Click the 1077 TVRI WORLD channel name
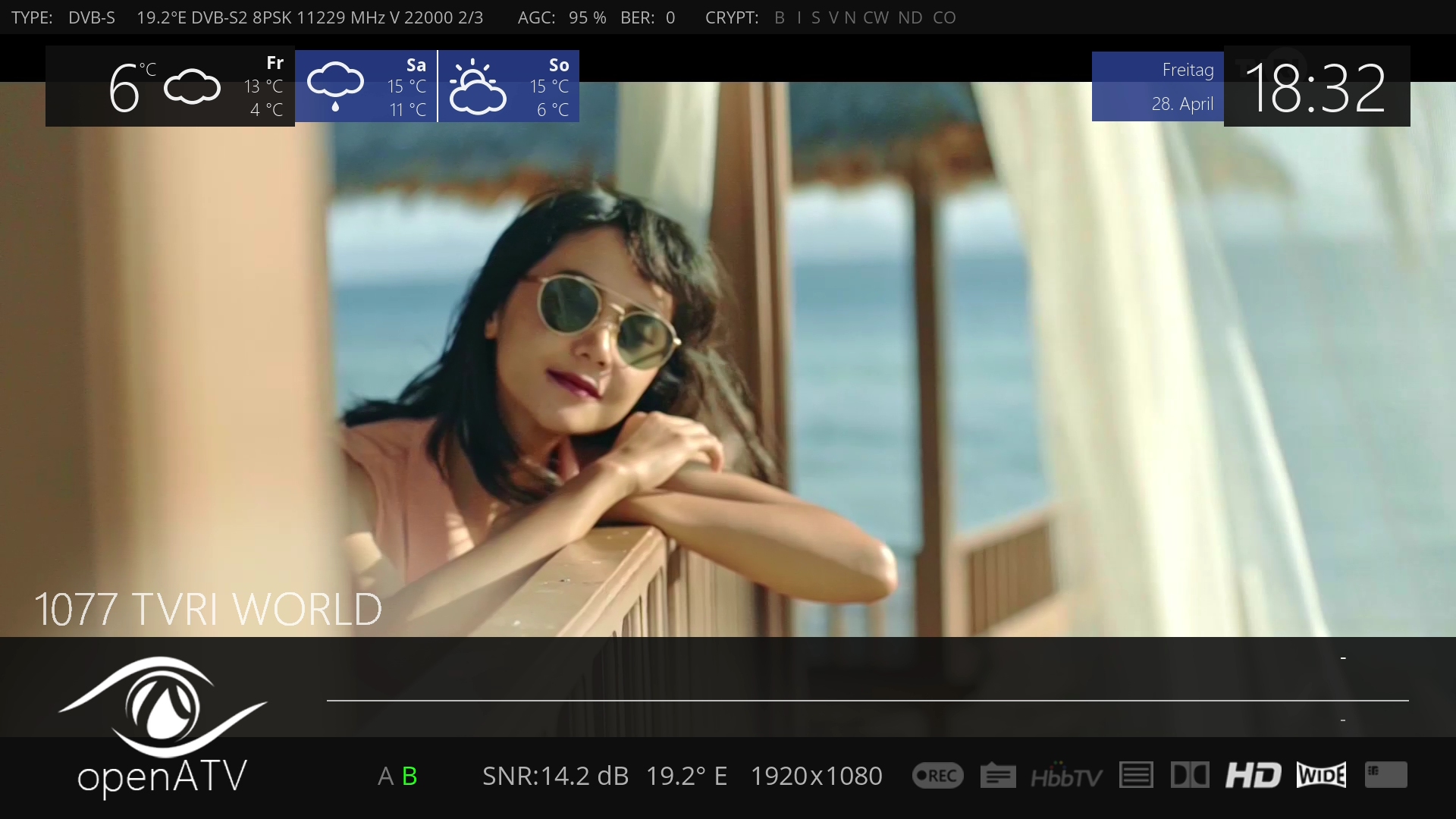This screenshot has height=819, width=1456. [x=208, y=610]
